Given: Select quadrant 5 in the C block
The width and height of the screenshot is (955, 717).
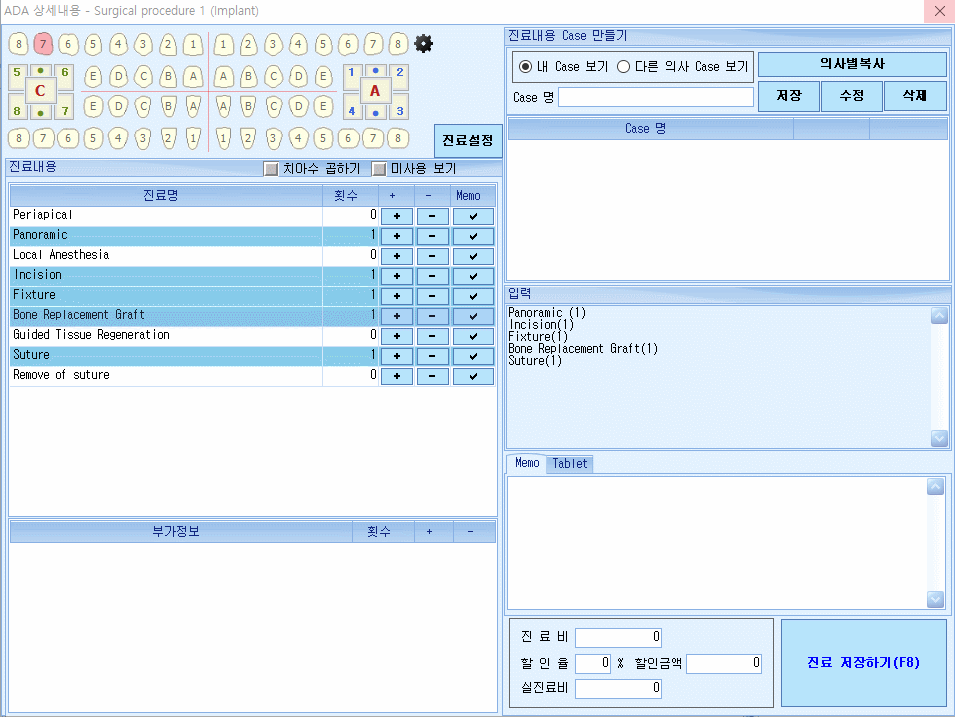Looking at the screenshot, I should click(x=17, y=72).
